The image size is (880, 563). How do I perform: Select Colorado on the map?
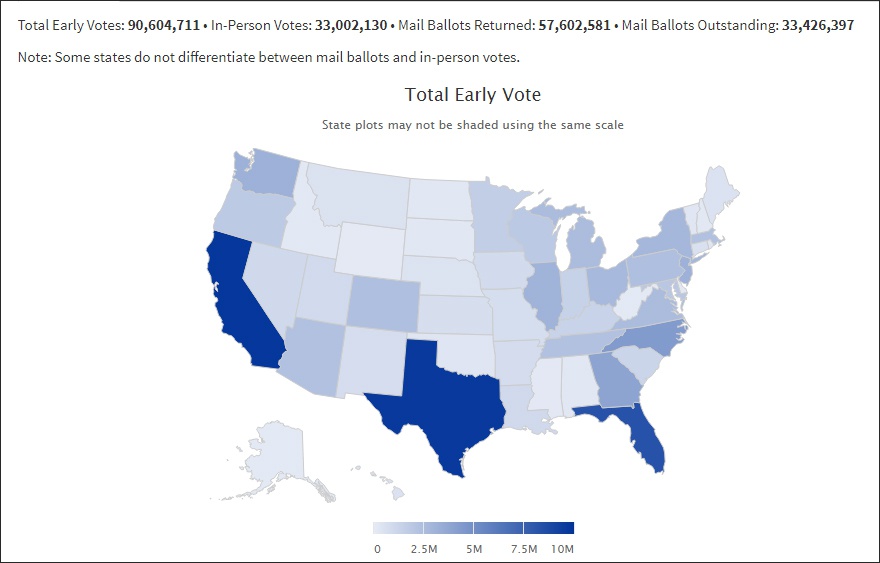384,303
